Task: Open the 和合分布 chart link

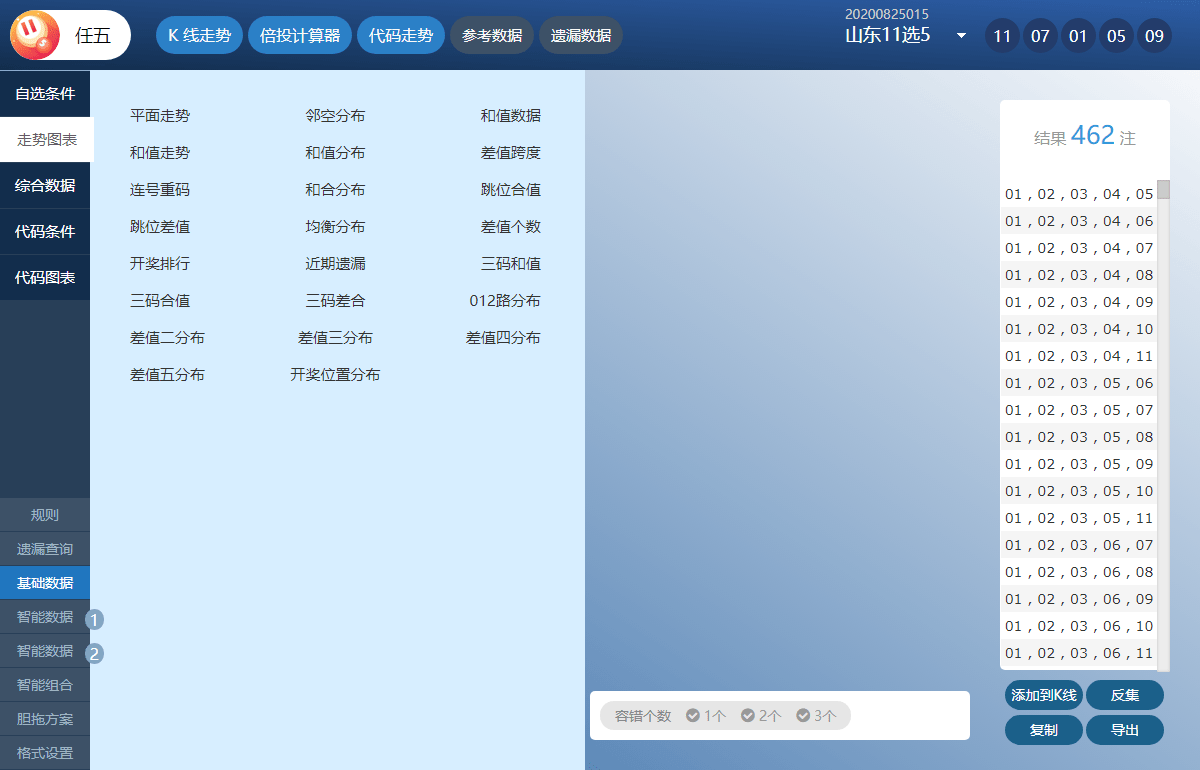Action: tap(335, 190)
